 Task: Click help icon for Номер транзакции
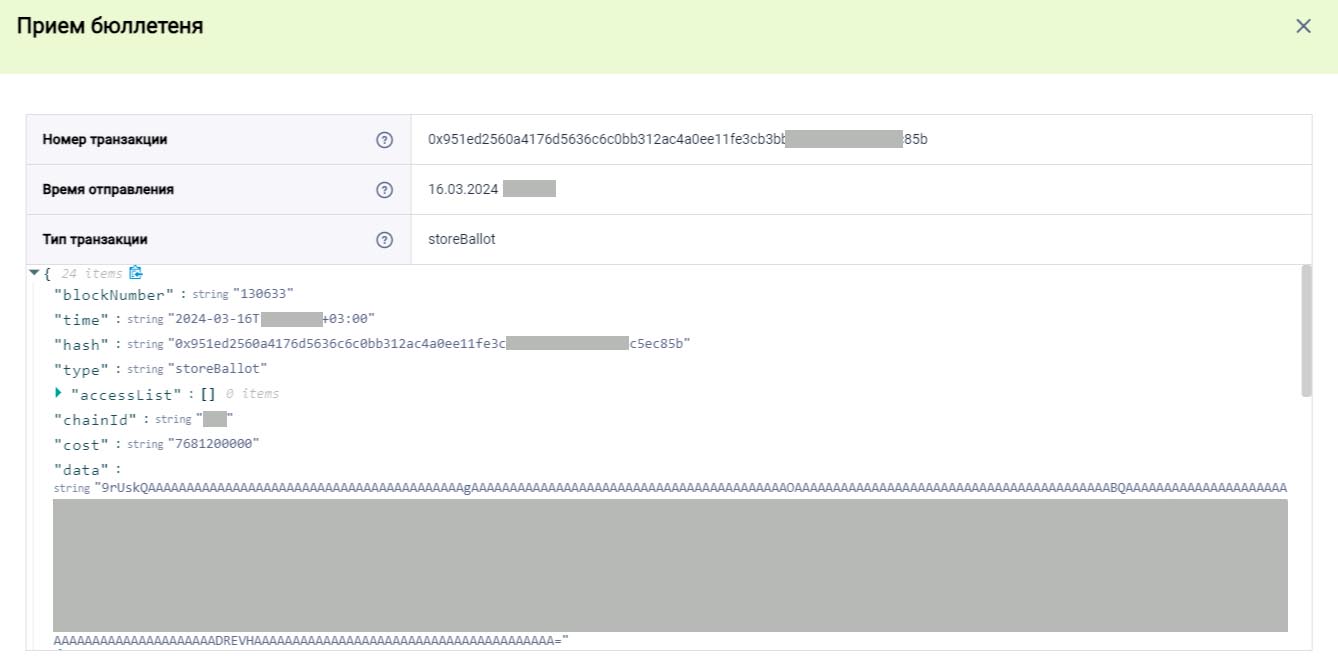pyautogui.click(x=384, y=140)
